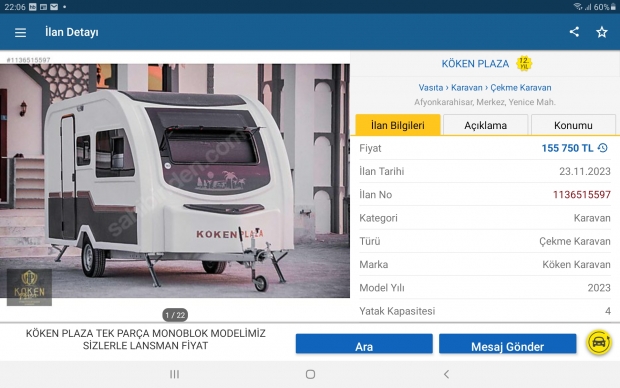Select listing title KÖKEN PLAZA TEK PARÇA MONOBLOK
620x388 pixels.
click(x=146, y=339)
